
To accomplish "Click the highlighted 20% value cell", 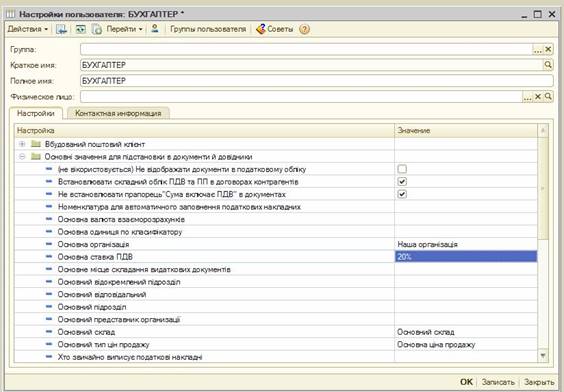I will click(466, 257).
